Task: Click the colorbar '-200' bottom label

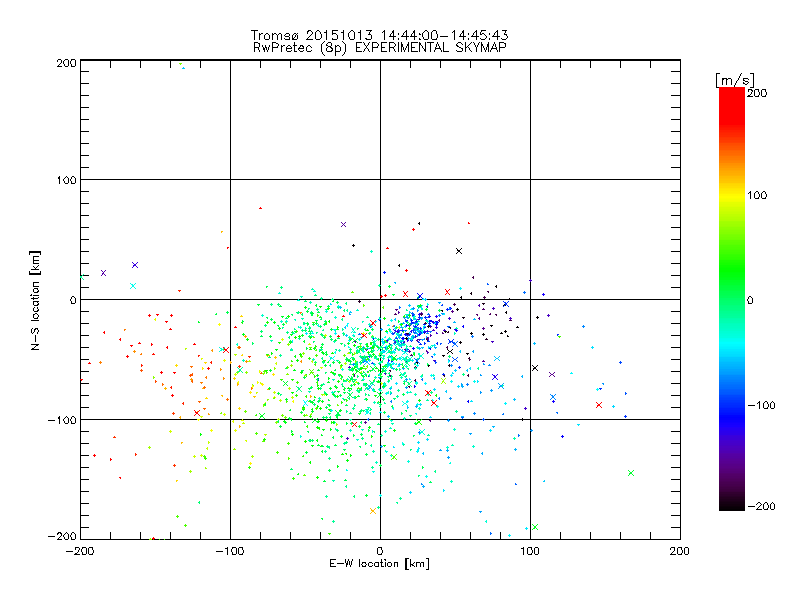Action: 761,506
